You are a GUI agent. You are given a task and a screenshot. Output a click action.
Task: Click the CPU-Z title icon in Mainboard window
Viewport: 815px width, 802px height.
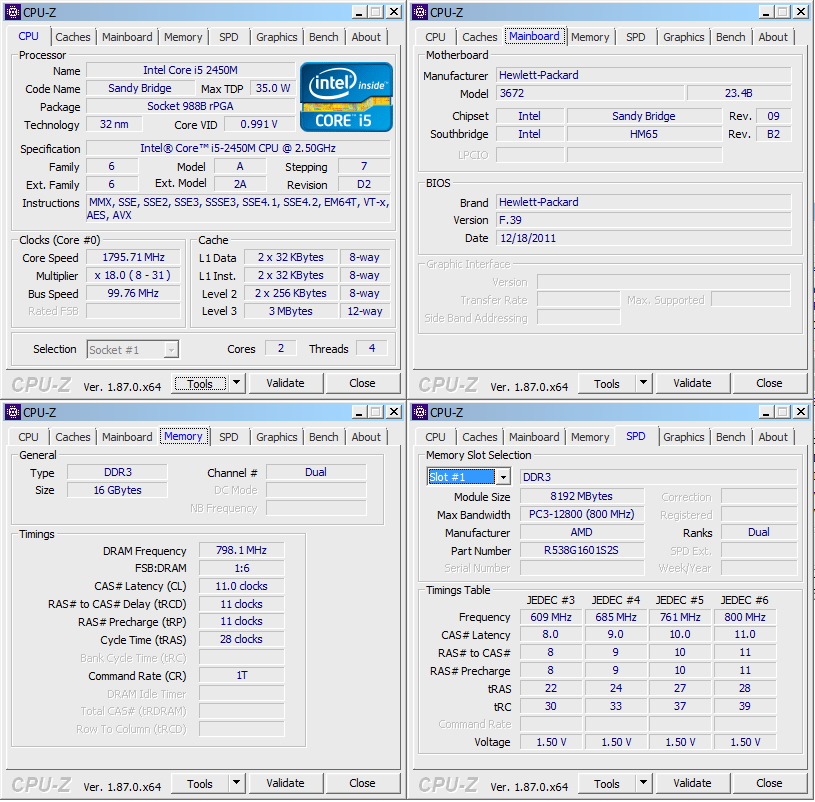419,12
